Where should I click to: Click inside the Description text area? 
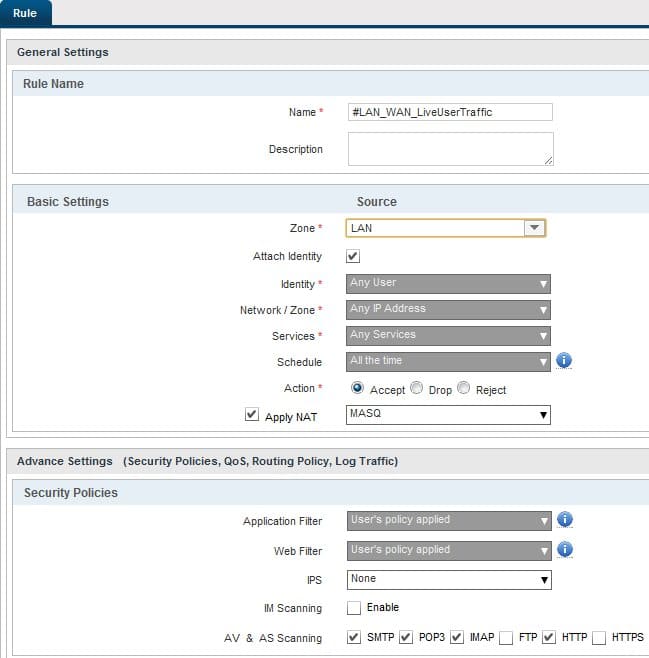pos(450,148)
